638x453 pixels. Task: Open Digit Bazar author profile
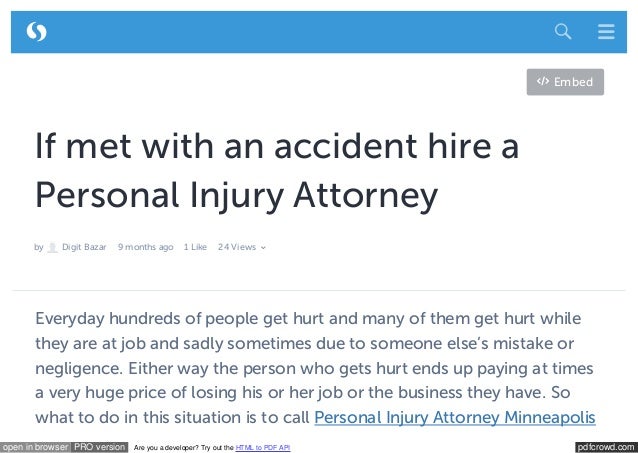pos(84,247)
